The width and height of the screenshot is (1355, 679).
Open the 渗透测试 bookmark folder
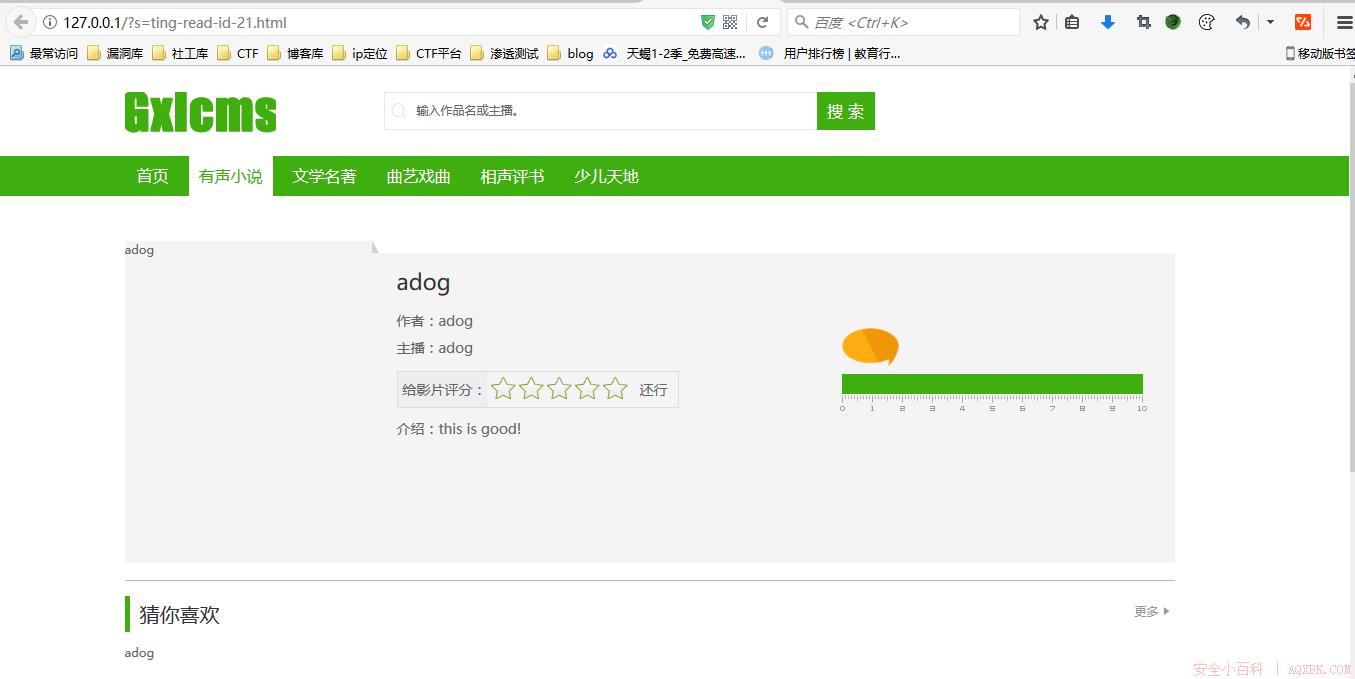click(504, 53)
